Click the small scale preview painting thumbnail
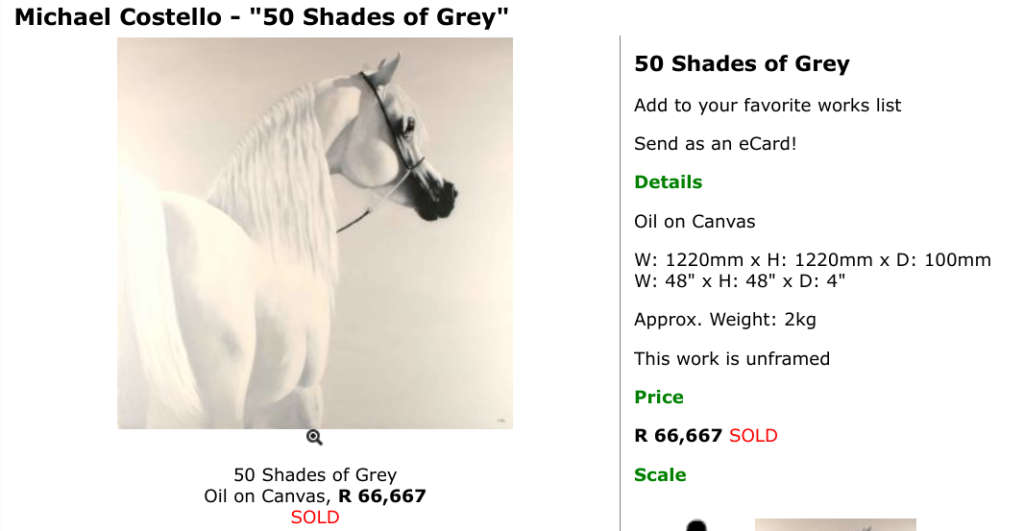Viewport: 1024px width, 531px height. coord(834,524)
